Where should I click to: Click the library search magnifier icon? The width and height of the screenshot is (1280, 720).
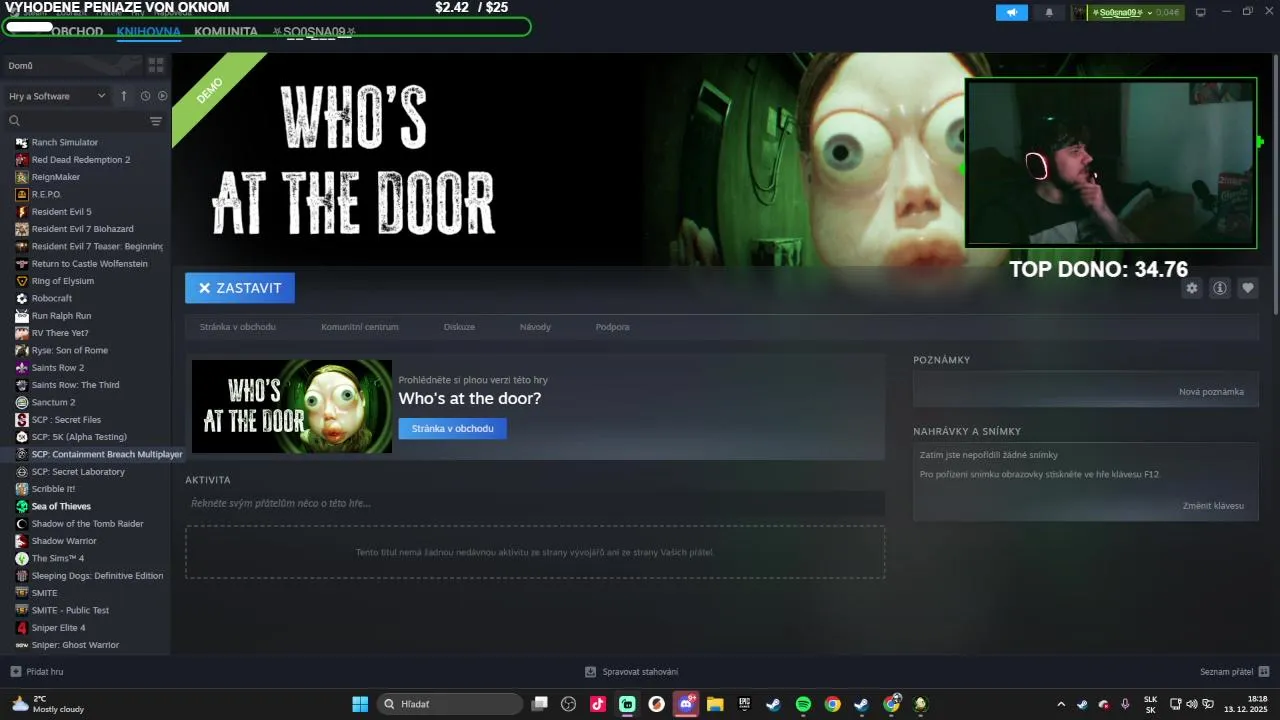point(15,121)
